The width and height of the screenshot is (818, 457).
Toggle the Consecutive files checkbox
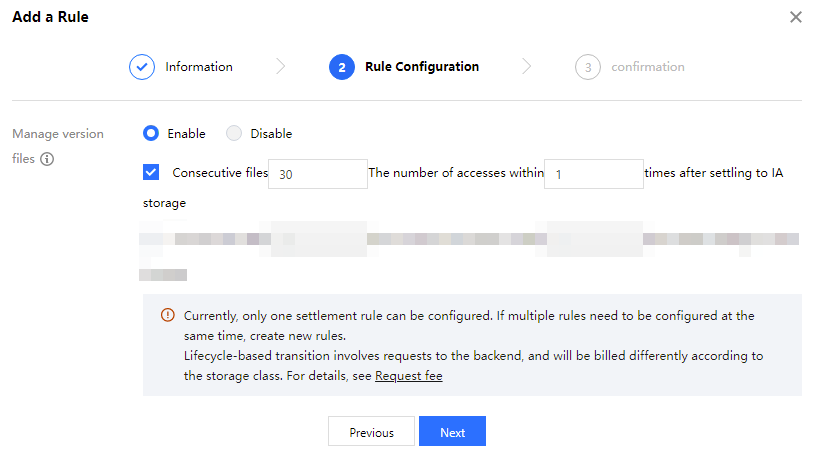(x=151, y=172)
